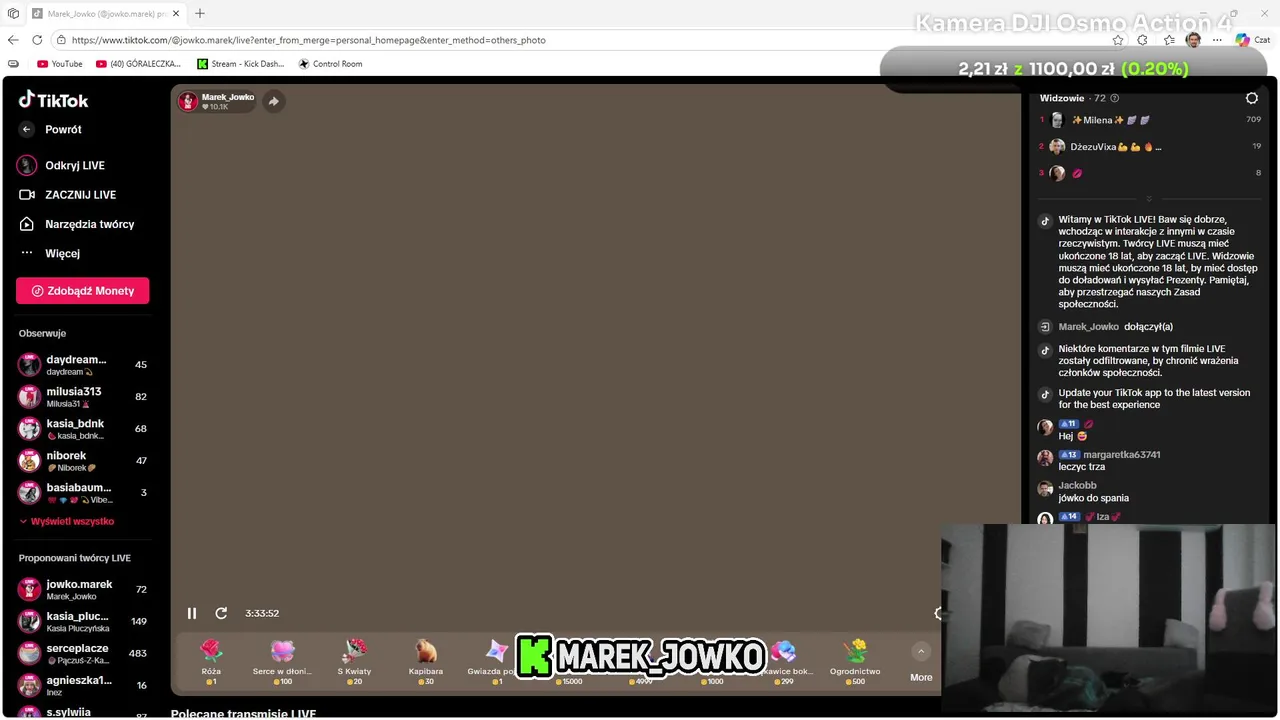Pause the live video
The height and width of the screenshot is (720, 1280).
click(192, 613)
